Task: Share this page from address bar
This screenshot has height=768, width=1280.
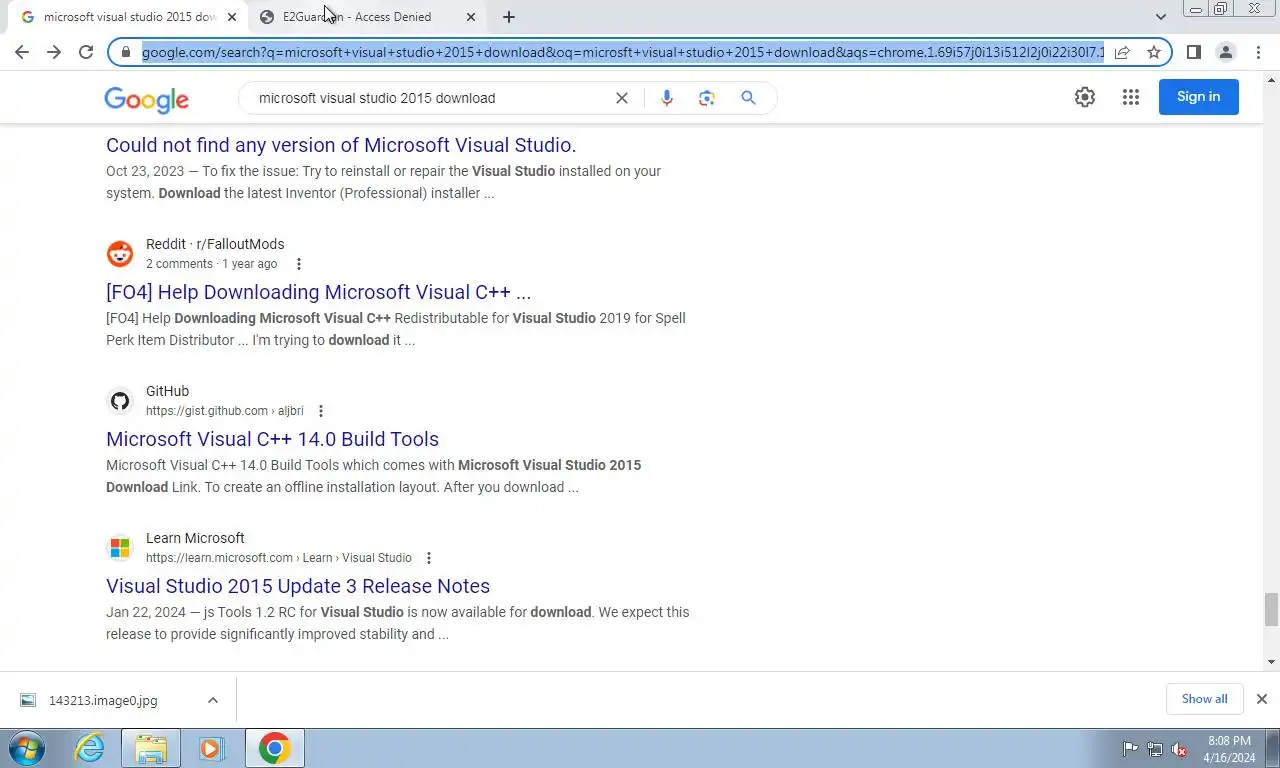Action: tap(1122, 52)
